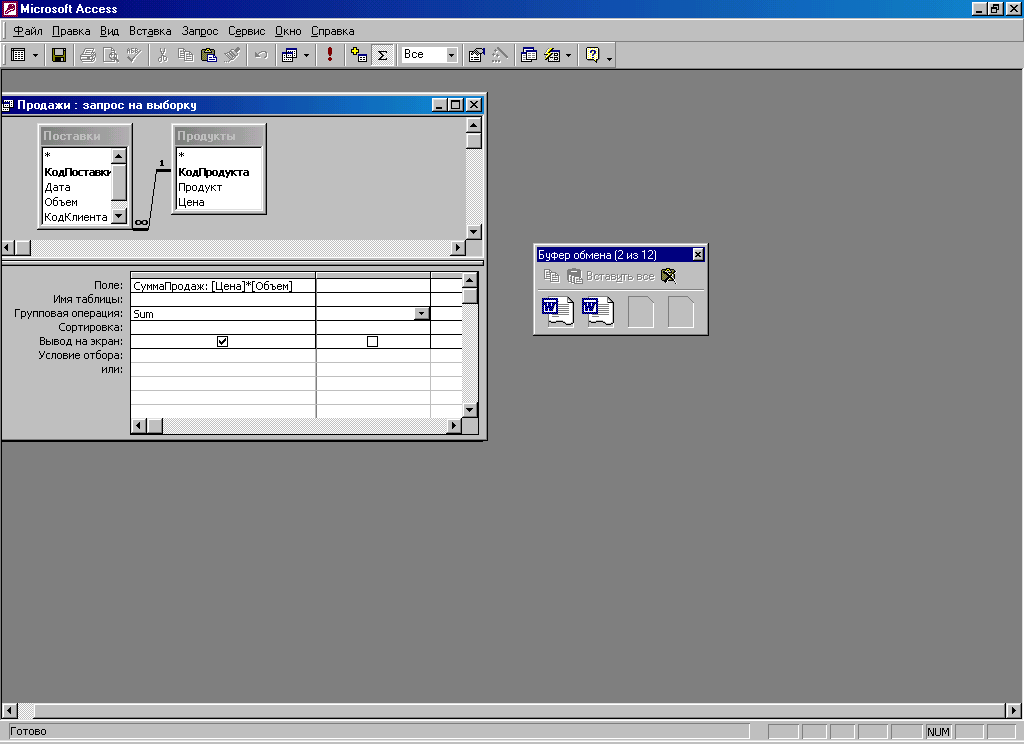Click the Query Type icon
1024x744 pixels.
point(289,56)
